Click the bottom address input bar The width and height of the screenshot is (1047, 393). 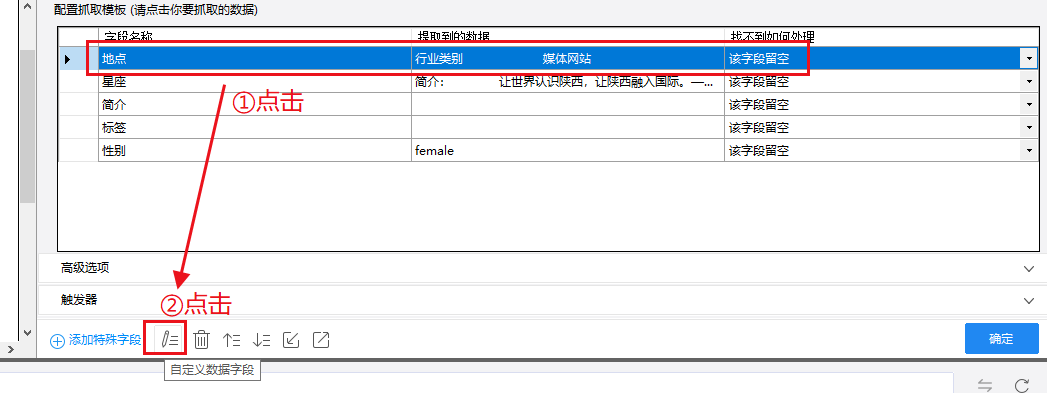[x=476, y=383]
